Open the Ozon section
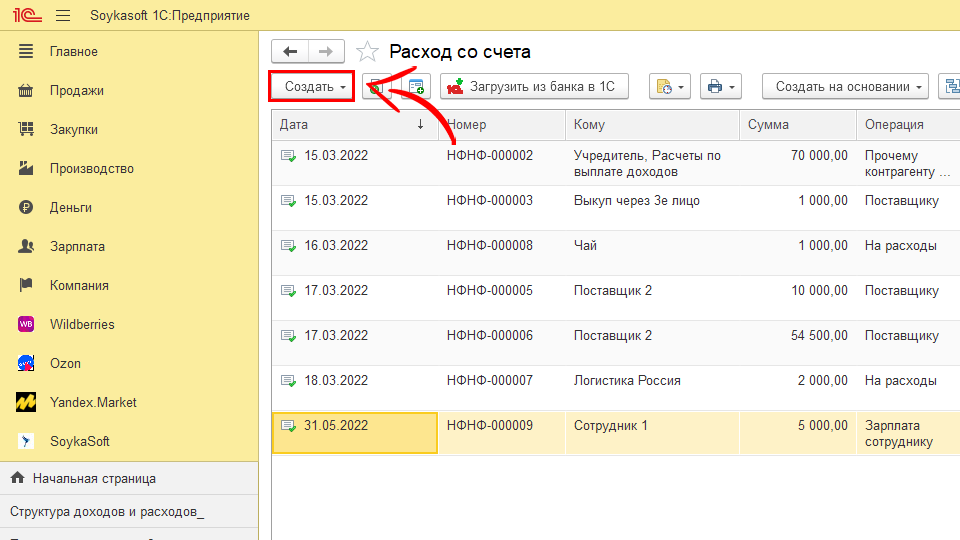The width and height of the screenshot is (960, 540). 65,363
